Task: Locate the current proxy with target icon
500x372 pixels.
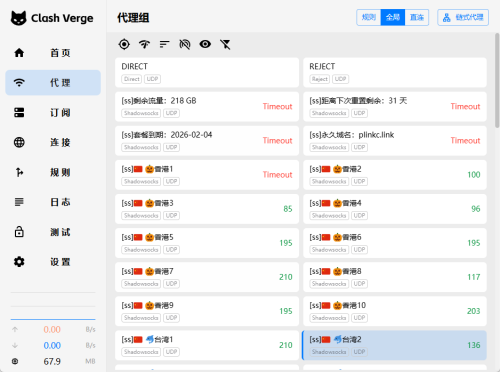Action: point(124,44)
